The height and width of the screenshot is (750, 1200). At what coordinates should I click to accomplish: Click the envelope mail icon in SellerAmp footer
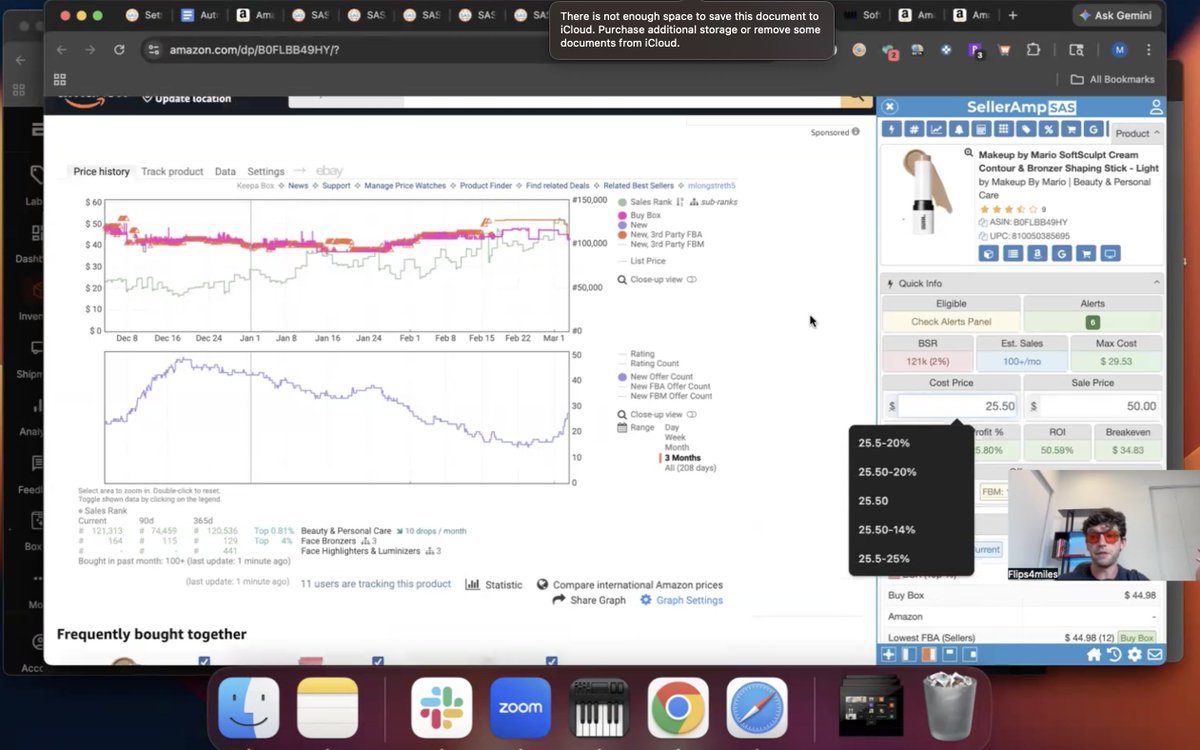(x=1154, y=654)
